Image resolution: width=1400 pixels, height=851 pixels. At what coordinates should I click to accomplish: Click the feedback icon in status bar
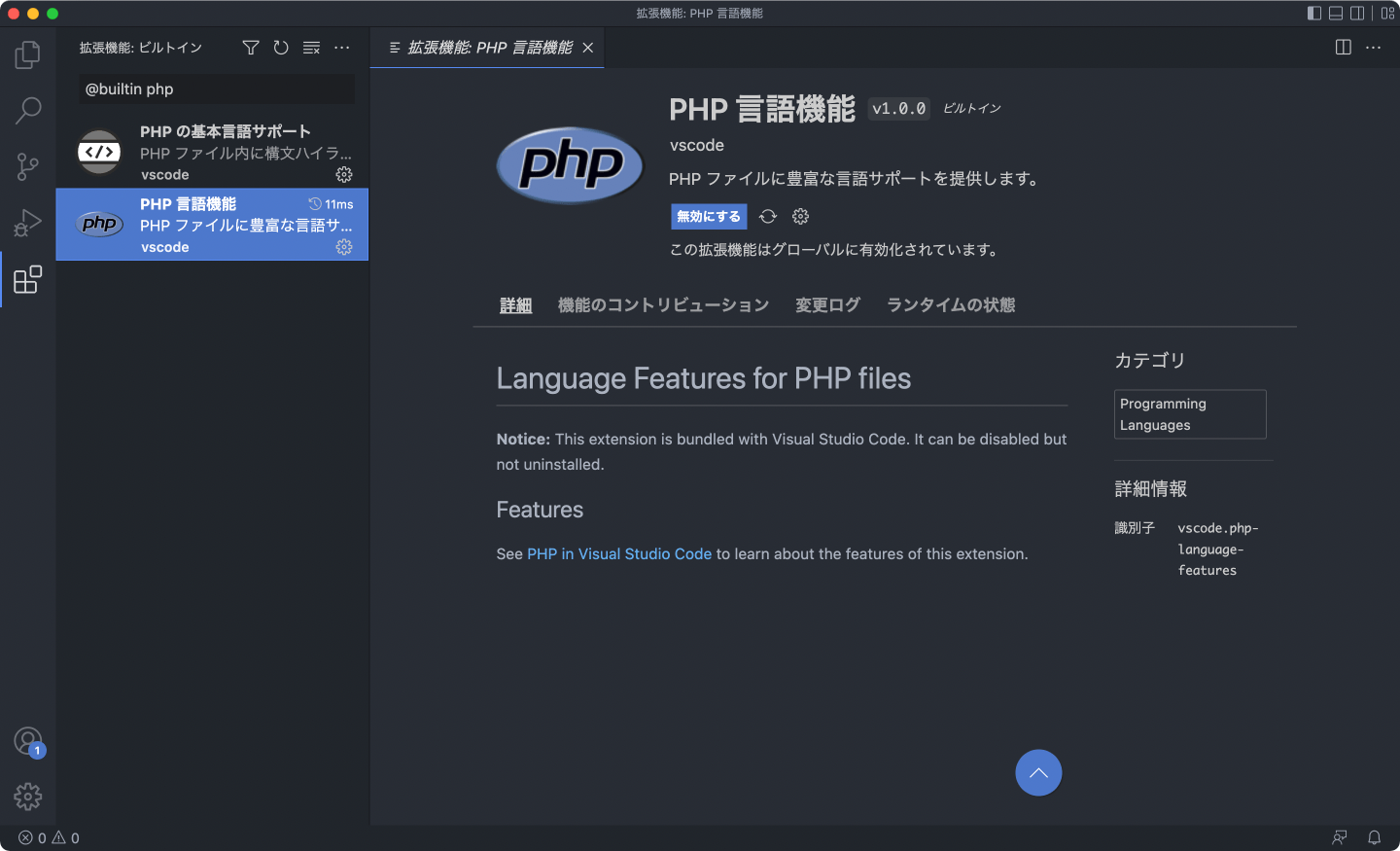point(1340,838)
